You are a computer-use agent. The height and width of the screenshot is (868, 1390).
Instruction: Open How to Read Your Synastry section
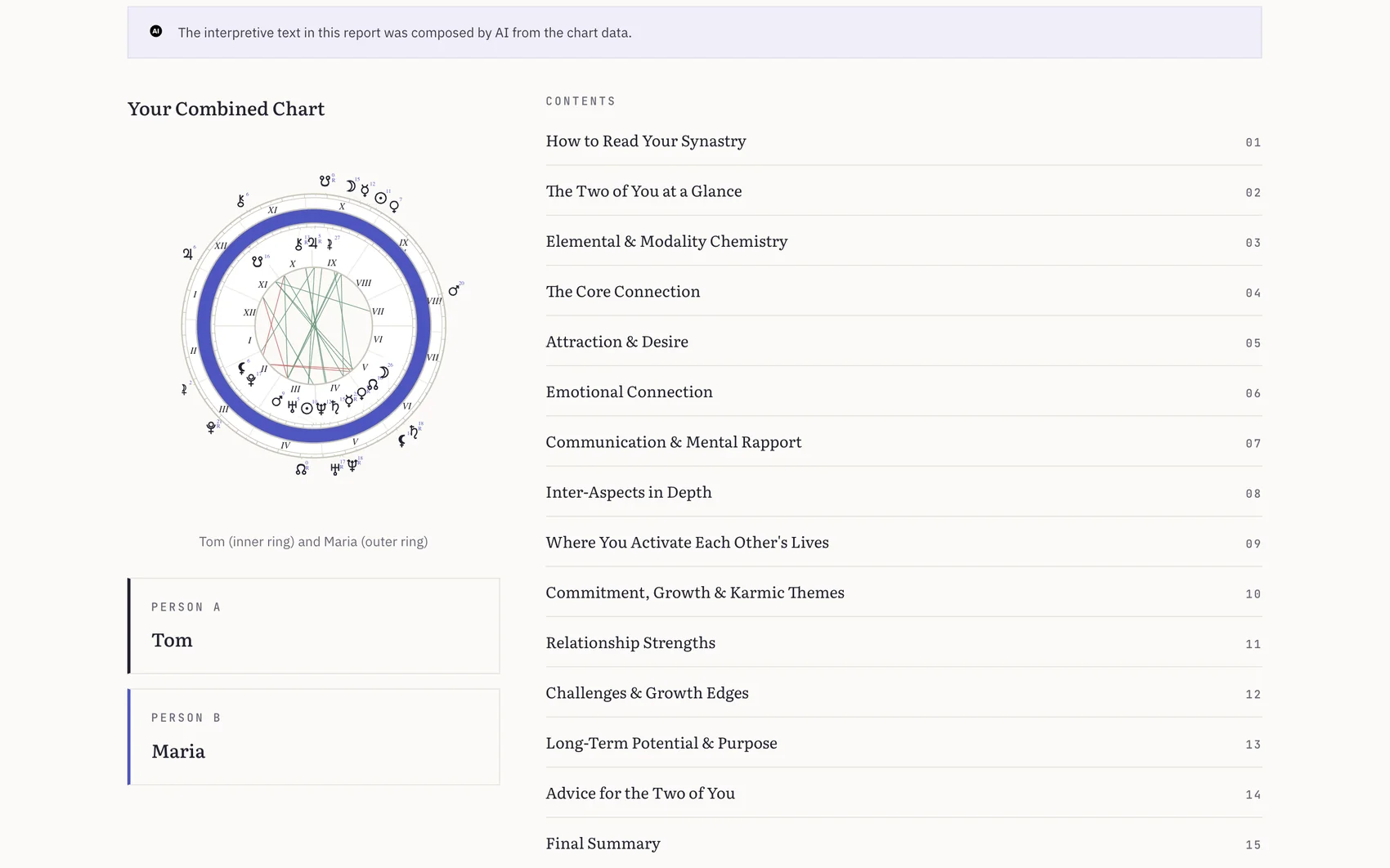pyautogui.click(x=903, y=141)
